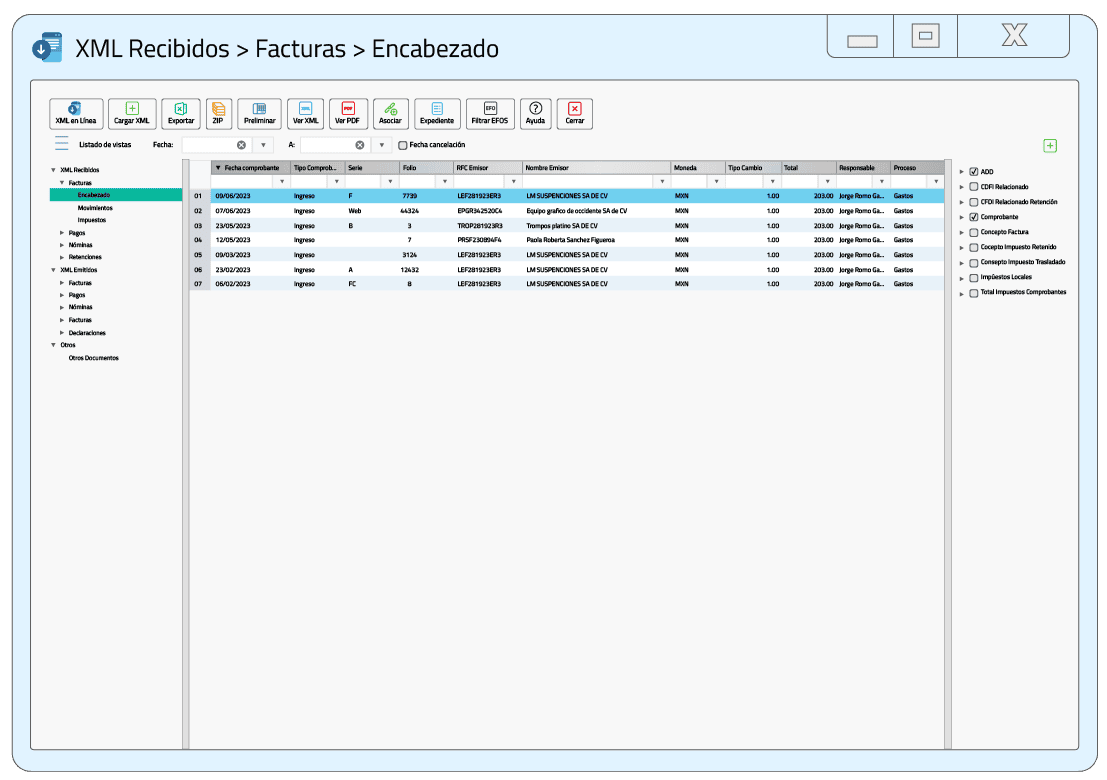The image size is (1107, 780).
Task: Check the CFDI Relacionado checkbox
Action: pos(974,186)
